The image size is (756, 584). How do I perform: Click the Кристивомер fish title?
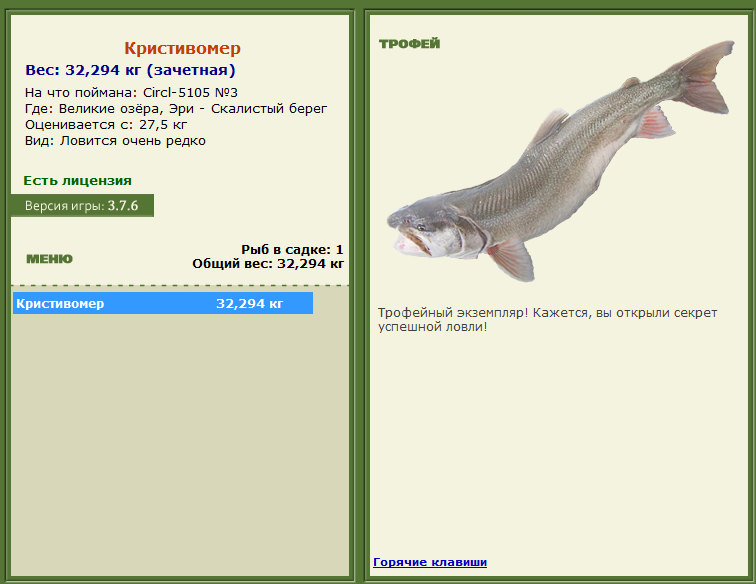coord(182,48)
